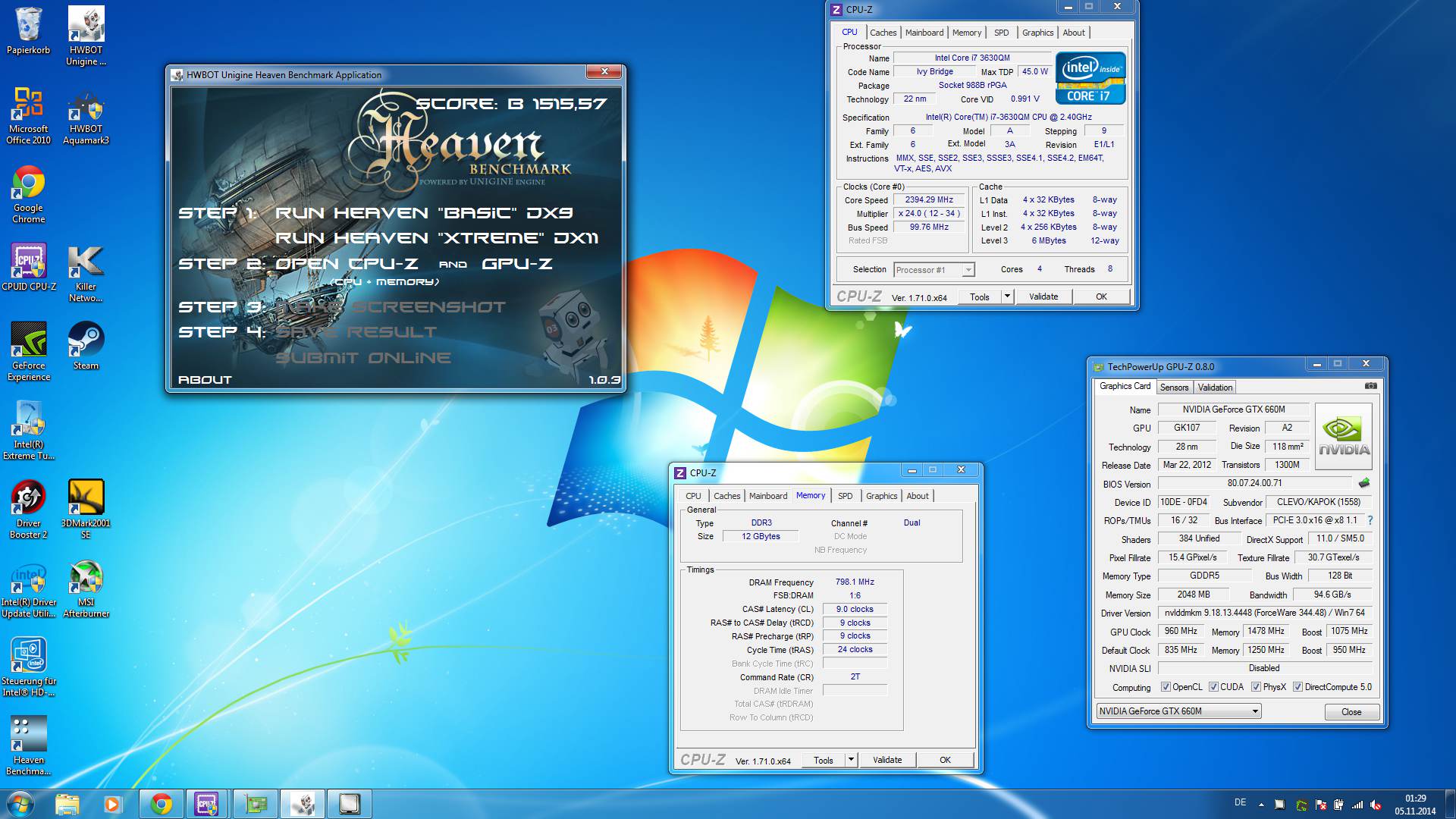Image resolution: width=1456 pixels, height=819 pixels.
Task: Open Processor #1 selection dropdown
Action: pyautogui.click(x=934, y=270)
